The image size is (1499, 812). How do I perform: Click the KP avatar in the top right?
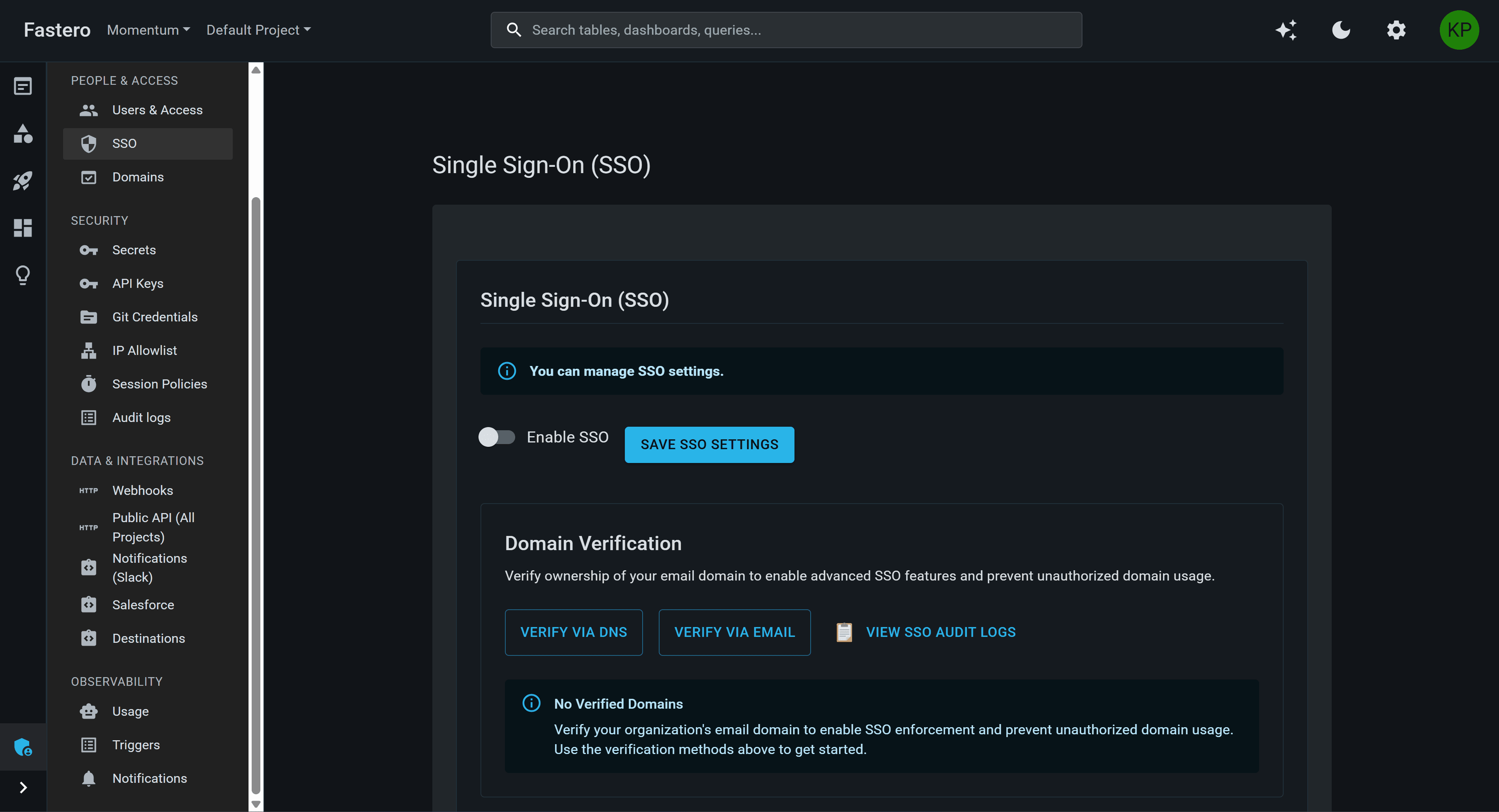pos(1459,30)
